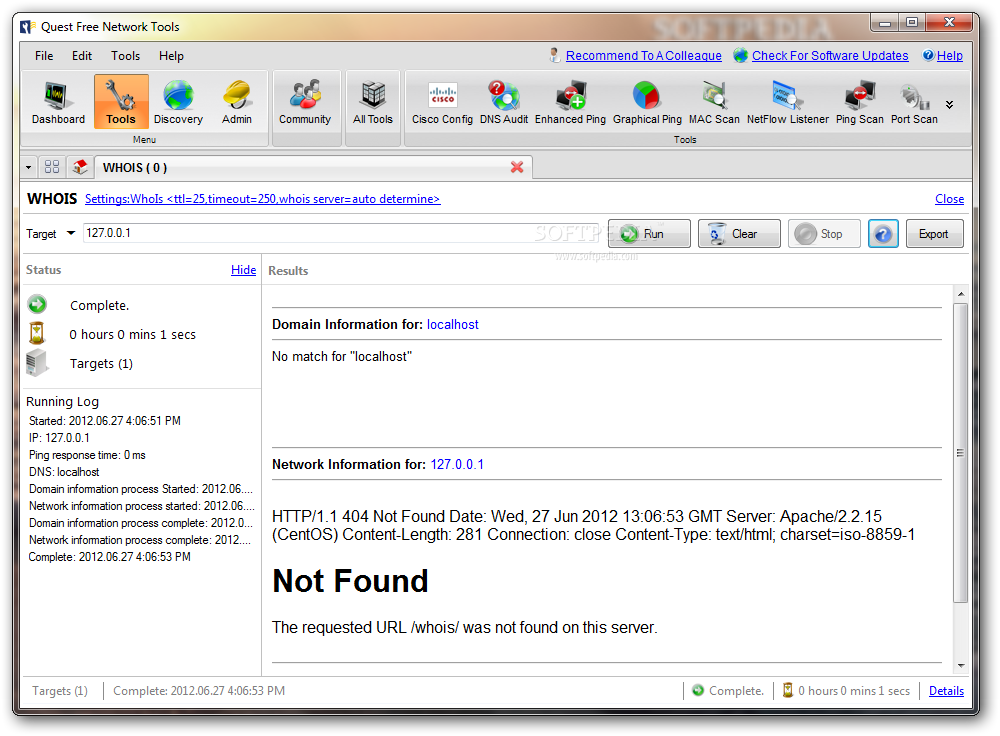Click the 'Not Found' heading in results
The width and height of the screenshot is (1000, 736).
350,581
